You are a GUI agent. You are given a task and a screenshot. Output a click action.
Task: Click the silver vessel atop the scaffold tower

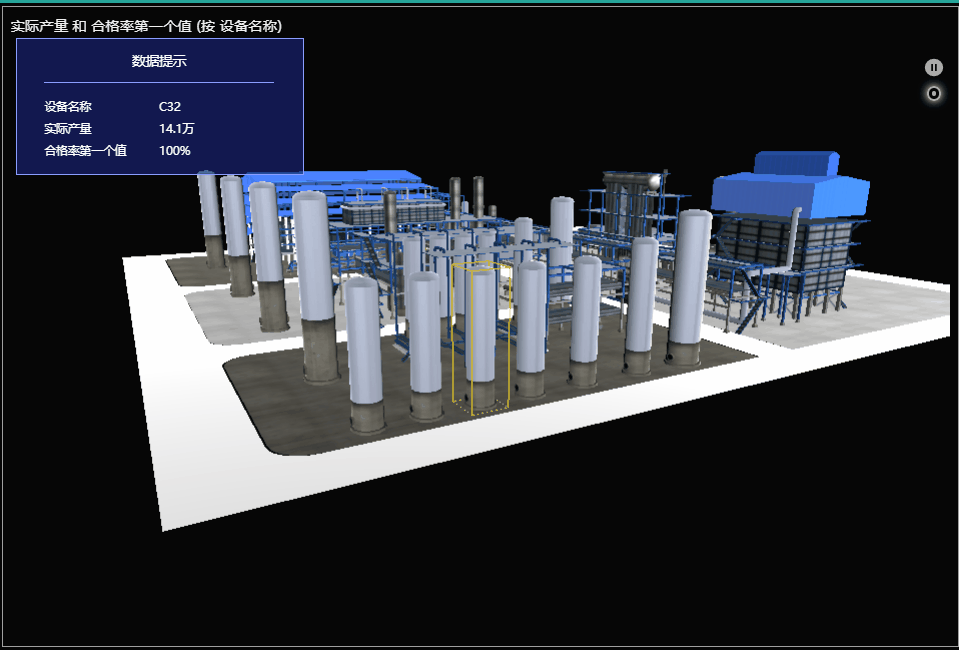(x=653, y=181)
